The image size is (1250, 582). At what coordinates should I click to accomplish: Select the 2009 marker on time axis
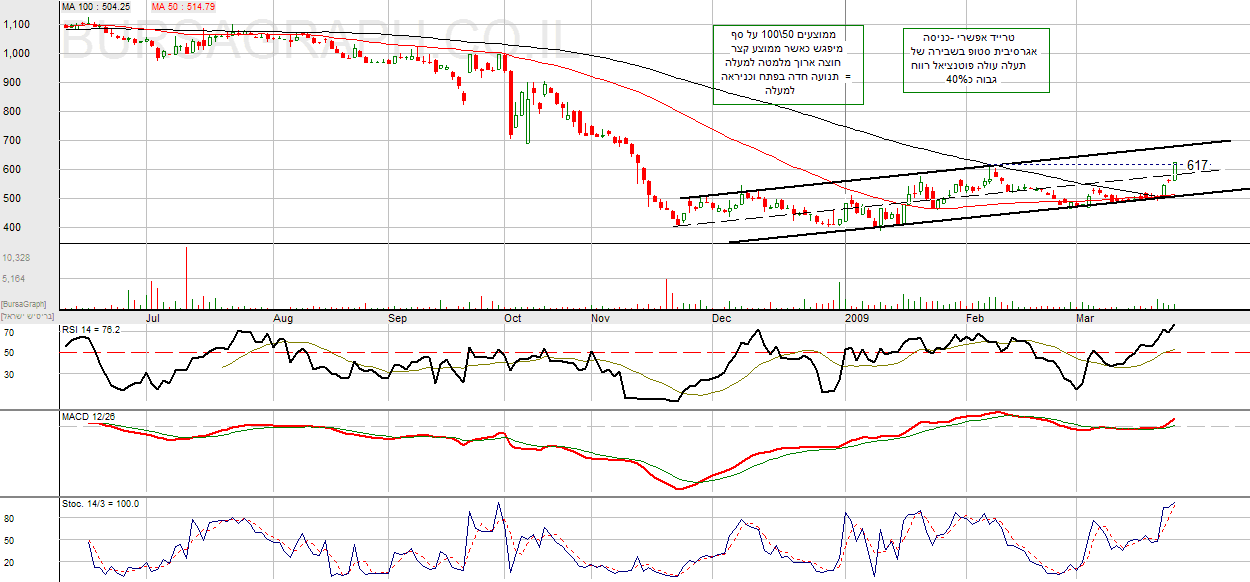pos(859,319)
